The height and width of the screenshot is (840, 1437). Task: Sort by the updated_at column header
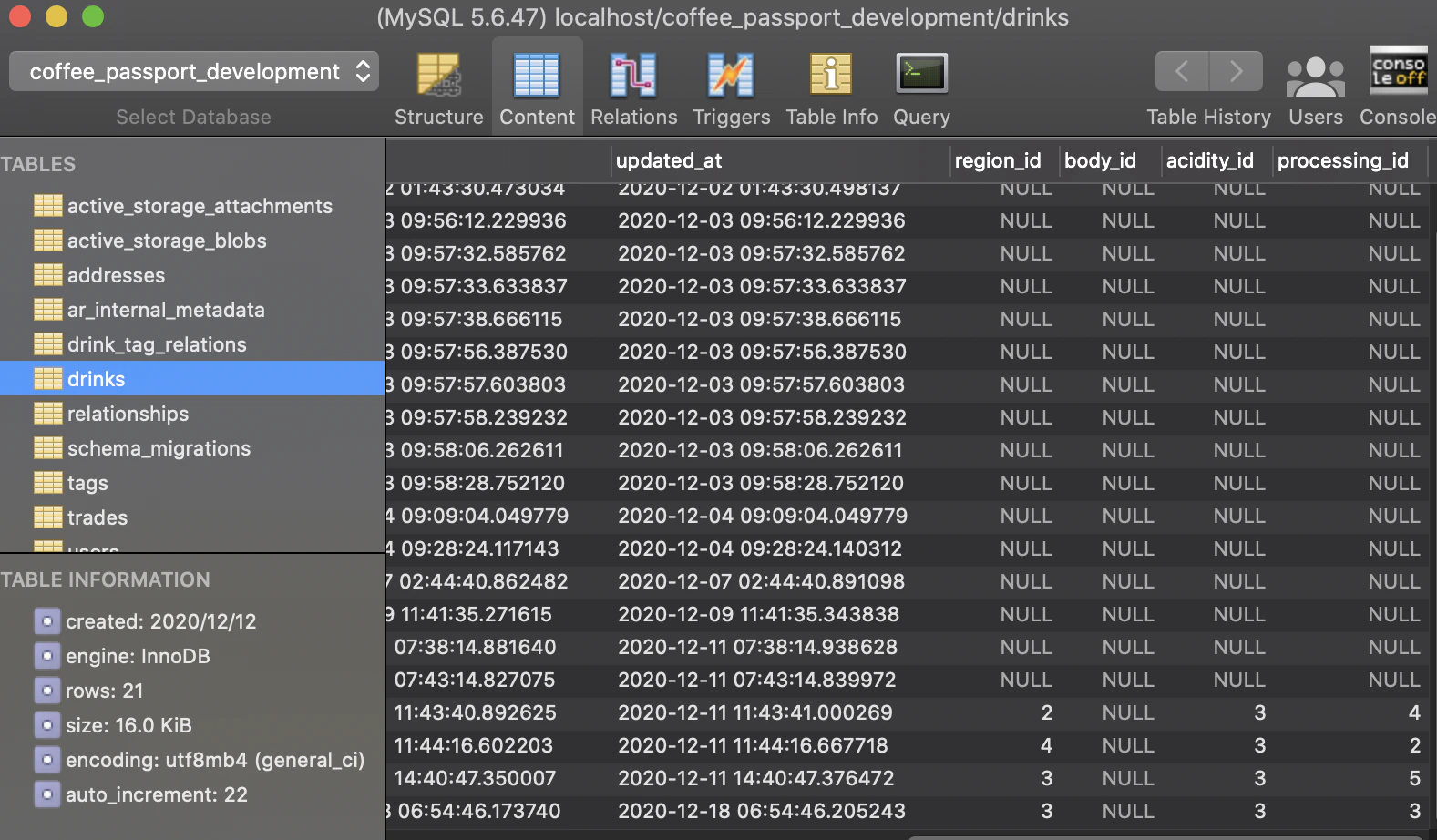point(781,160)
